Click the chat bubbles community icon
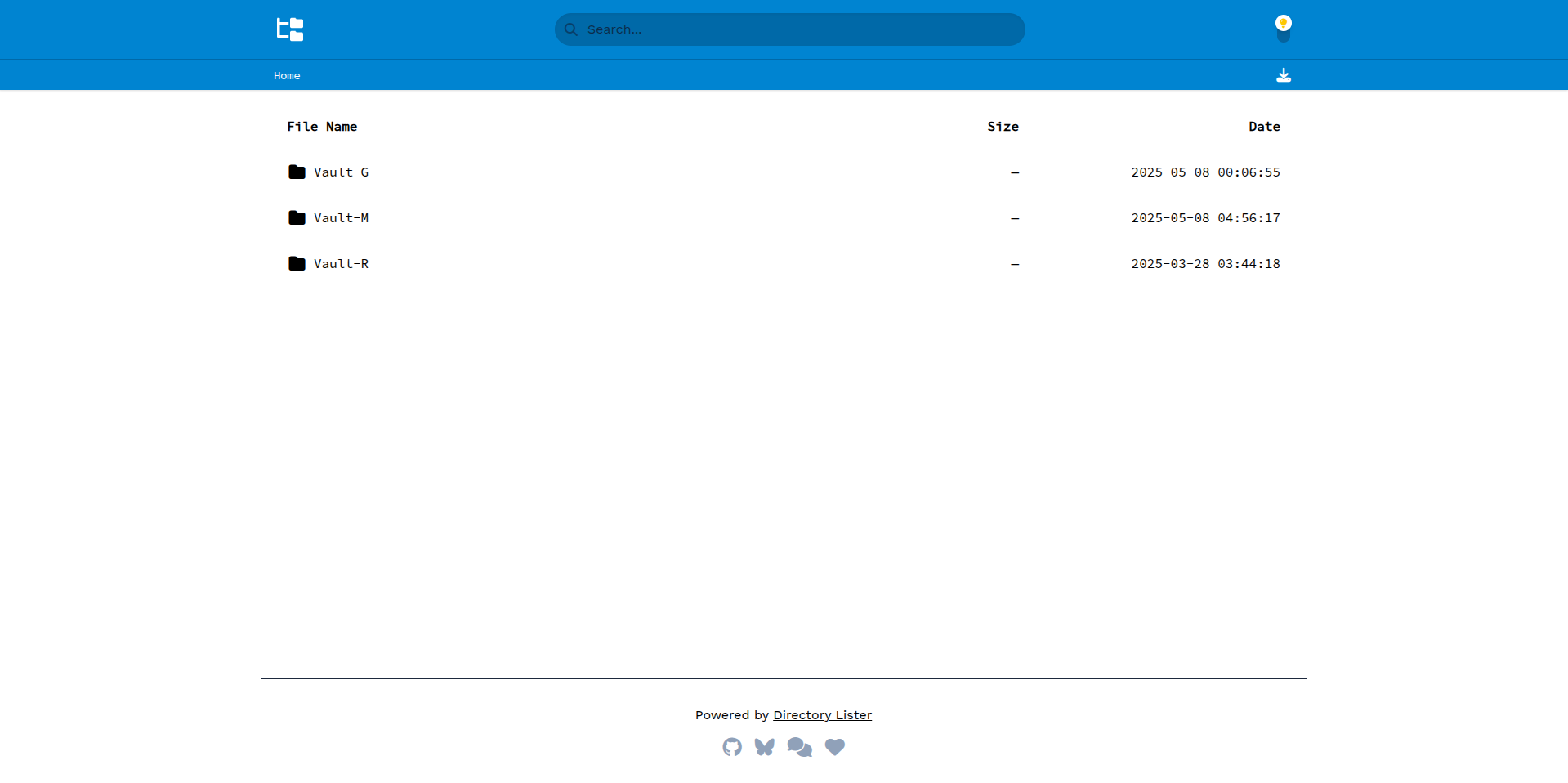Viewport: 1568px width, 783px height. [x=799, y=747]
